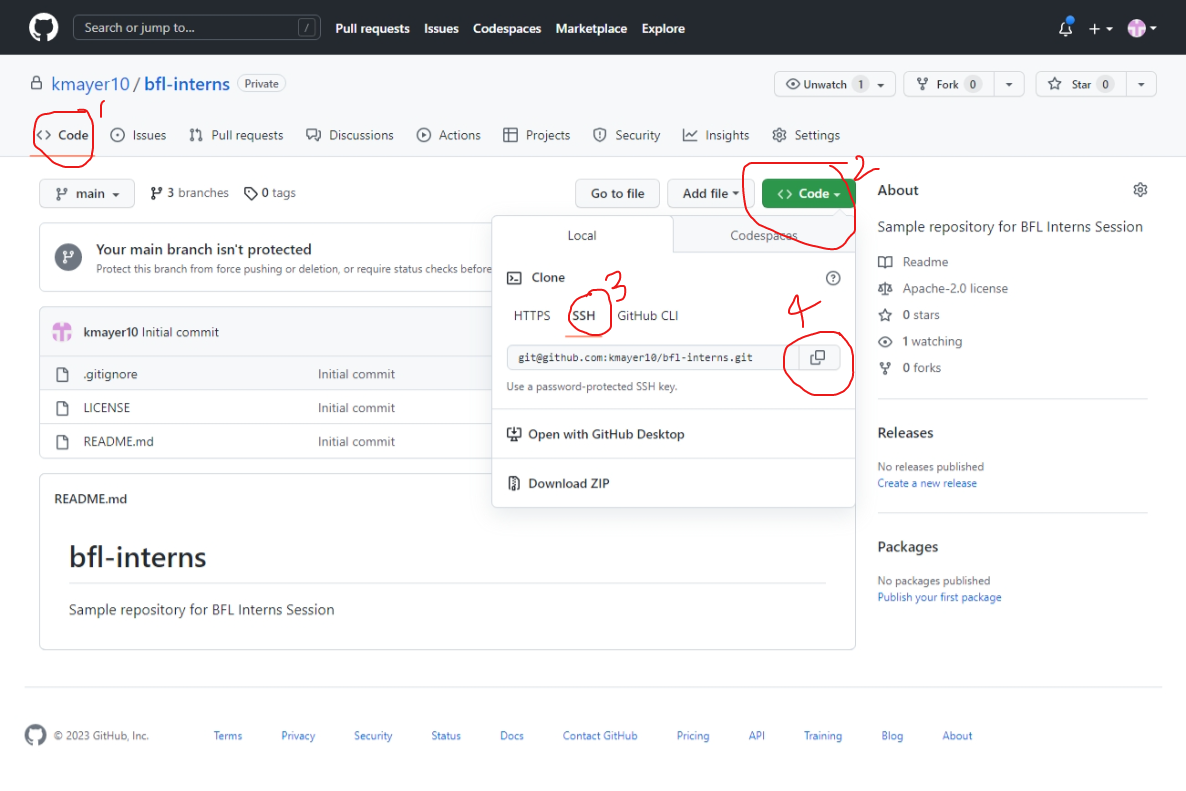Copy the SSH clone URL to clipboard

[x=817, y=357]
